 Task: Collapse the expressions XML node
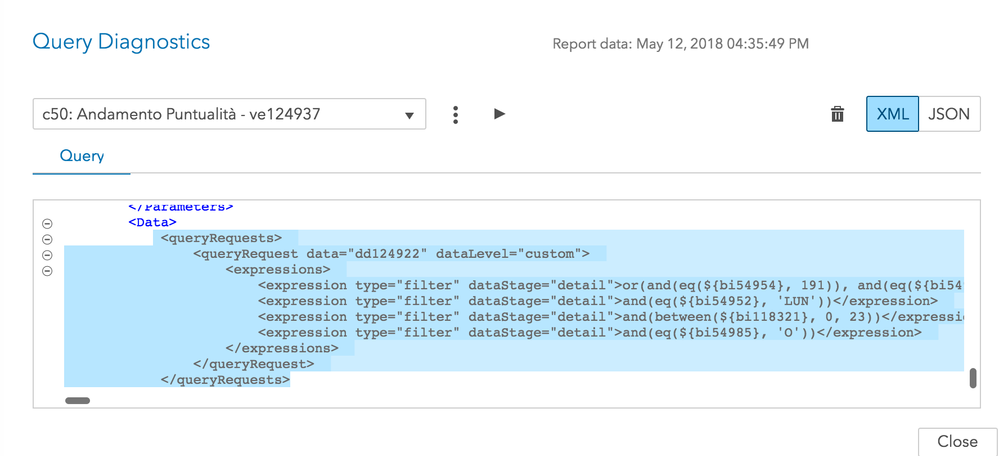47,271
